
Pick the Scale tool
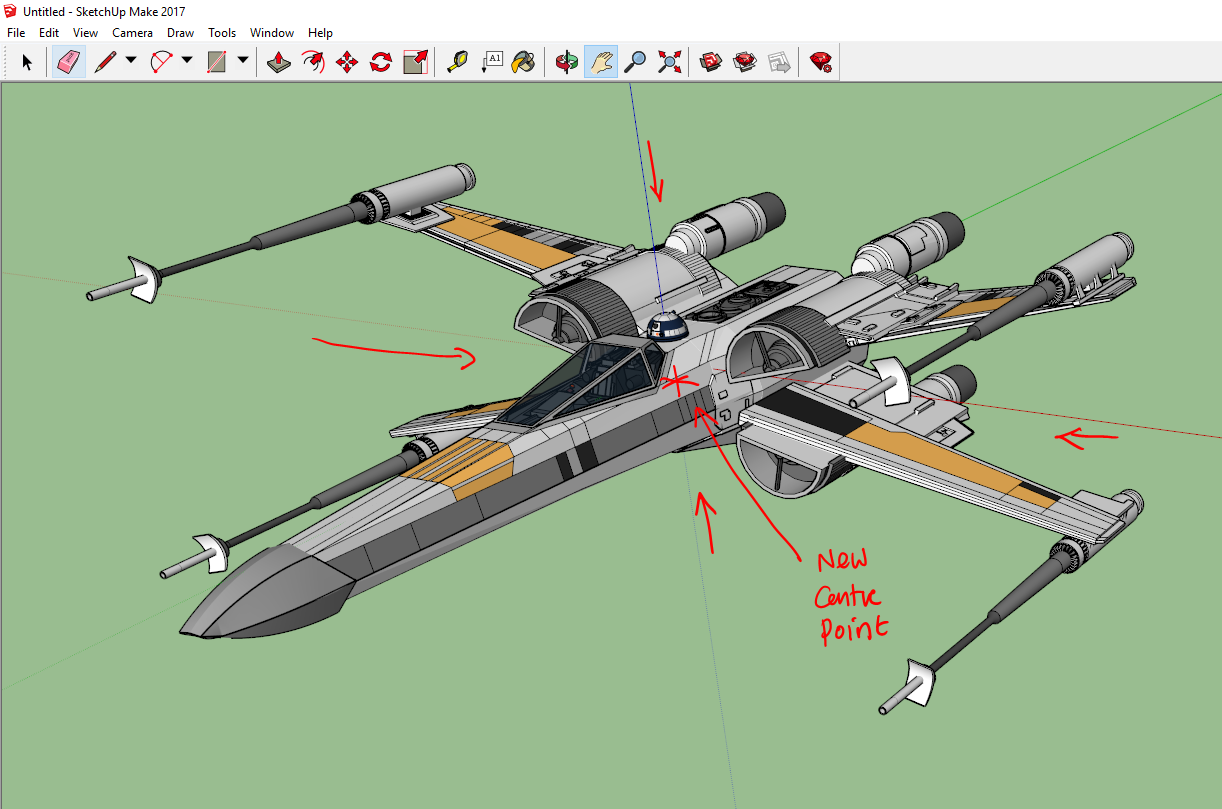(x=415, y=62)
